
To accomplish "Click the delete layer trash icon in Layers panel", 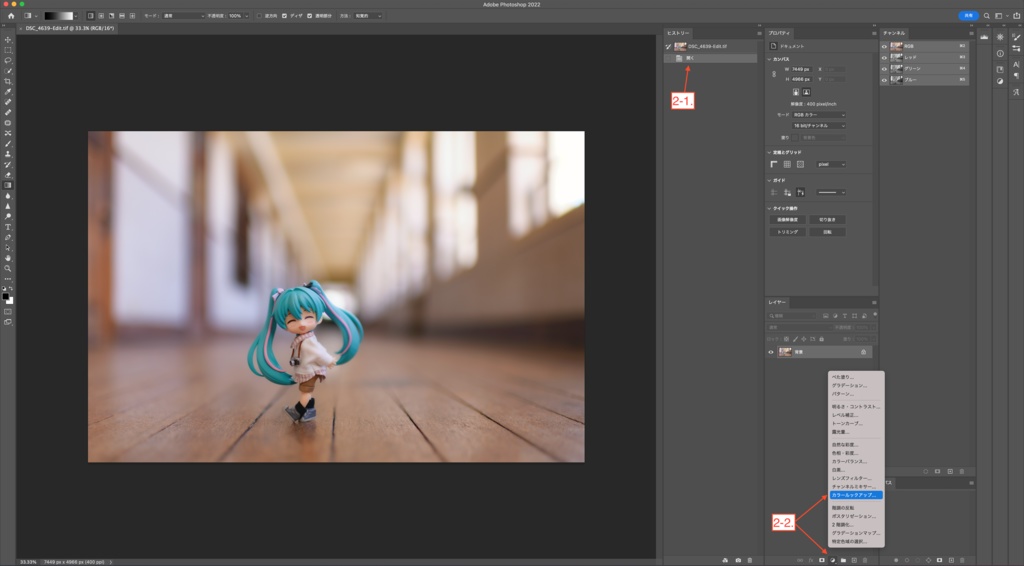I will [x=865, y=560].
